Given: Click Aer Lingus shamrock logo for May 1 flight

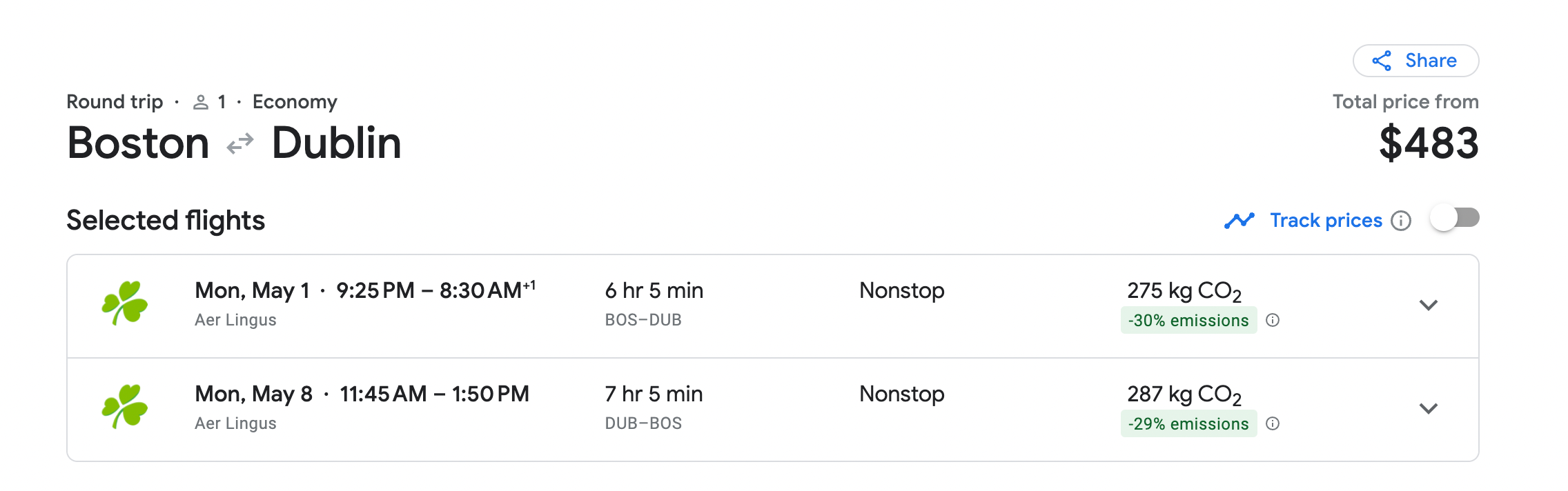Looking at the screenshot, I should tap(125, 303).
